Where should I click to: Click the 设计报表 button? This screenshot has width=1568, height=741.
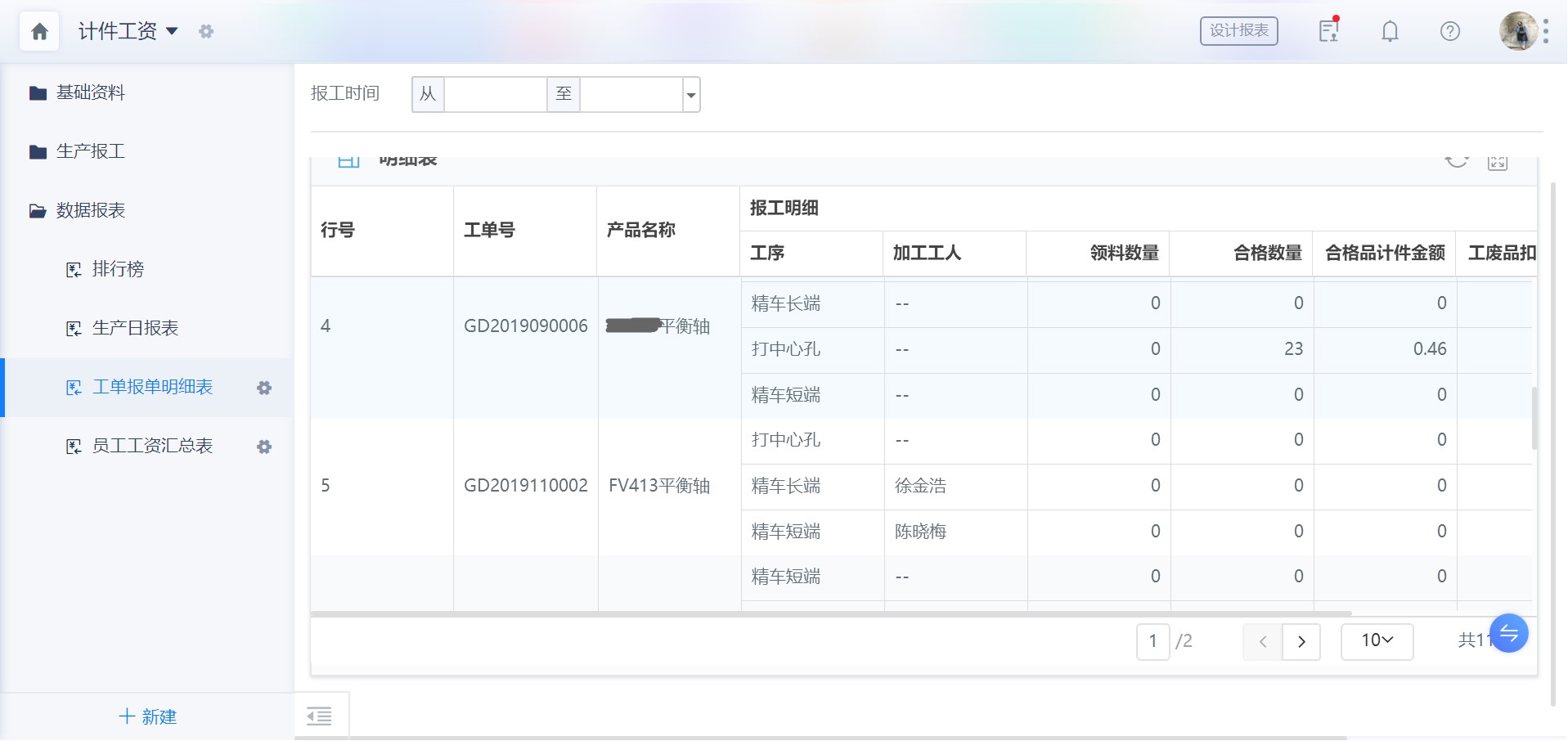1238,31
